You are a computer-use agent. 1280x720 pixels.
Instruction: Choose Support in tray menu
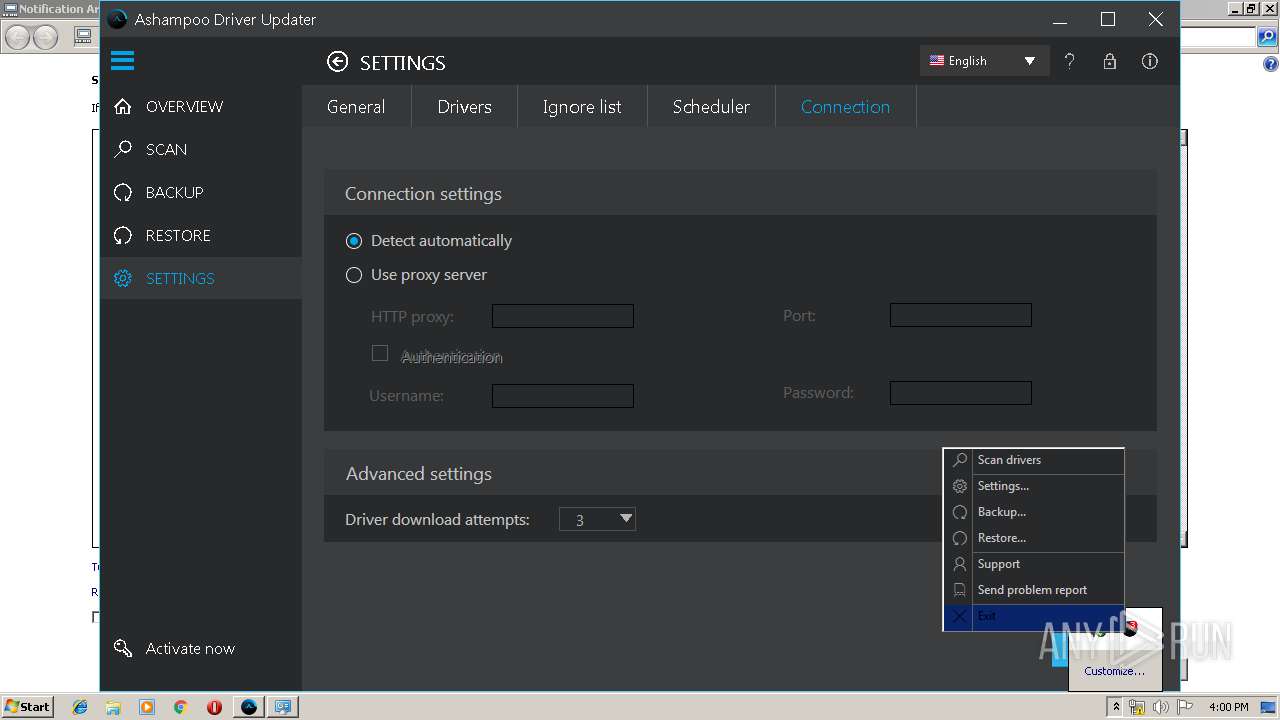(1033, 564)
